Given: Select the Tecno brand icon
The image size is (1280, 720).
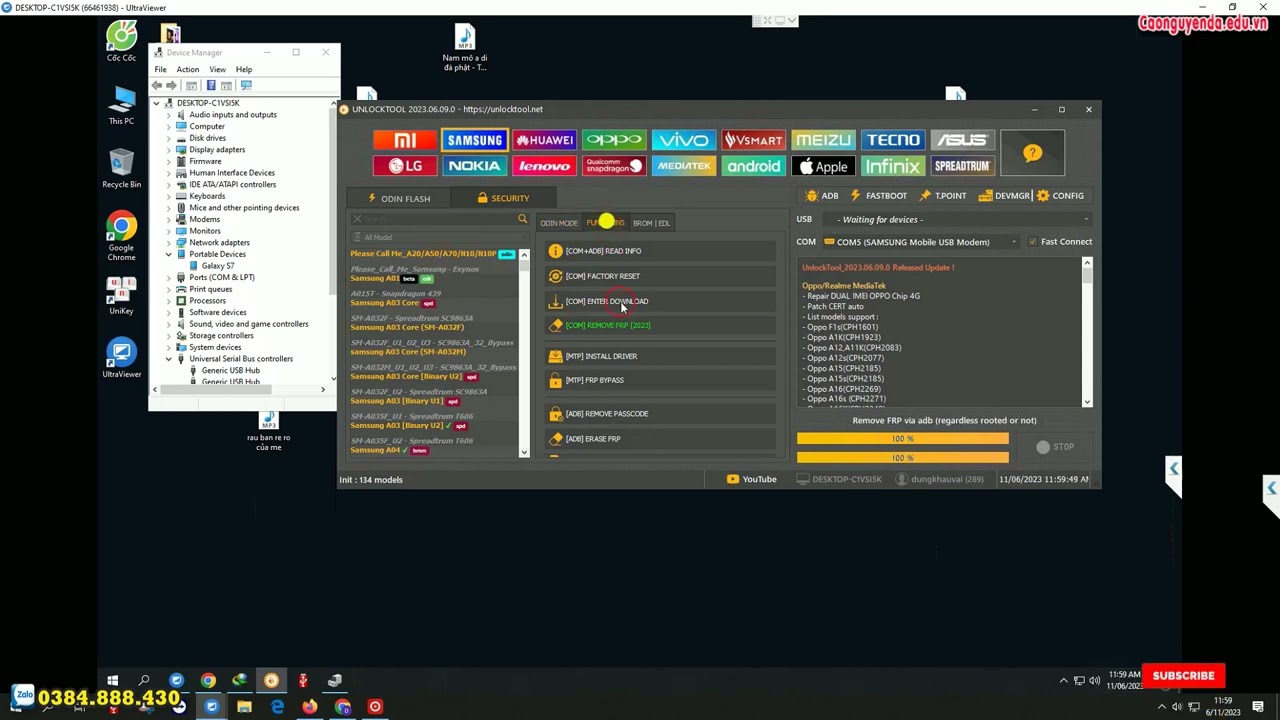Looking at the screenshot, I should (893, 141).
